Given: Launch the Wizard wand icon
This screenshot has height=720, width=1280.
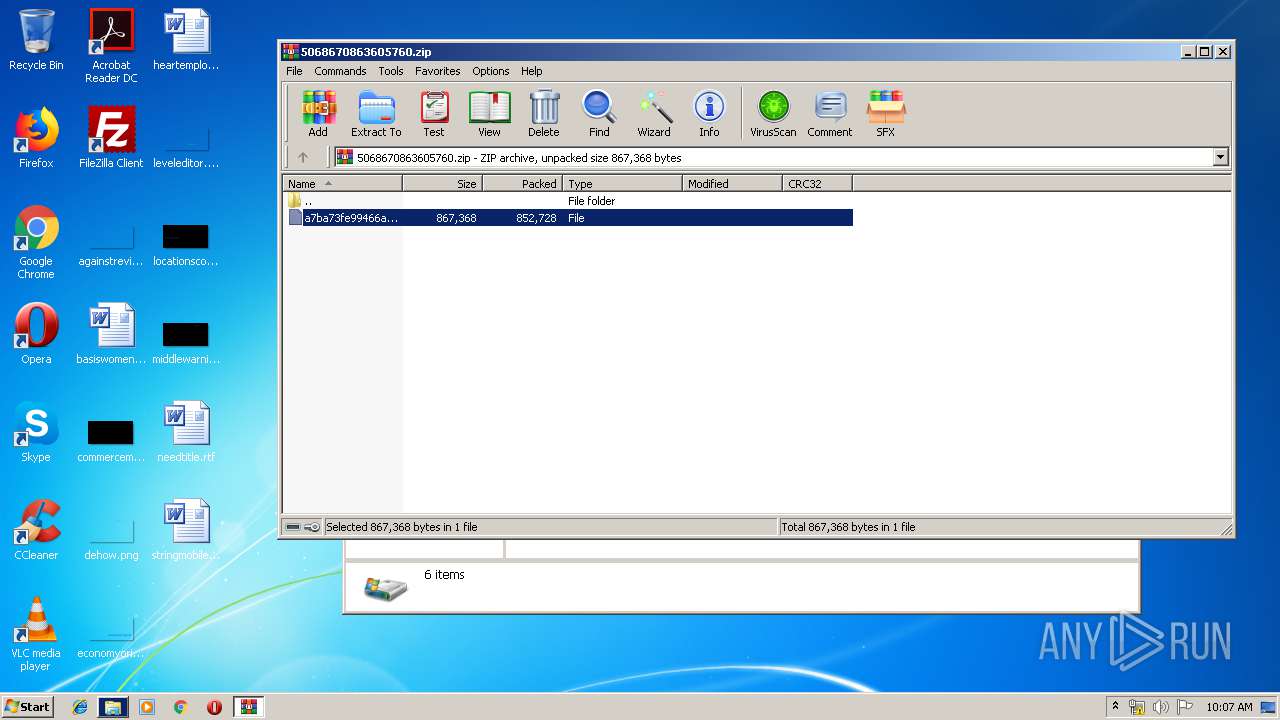Looking at the screenshot, I should tap(654, 113).
